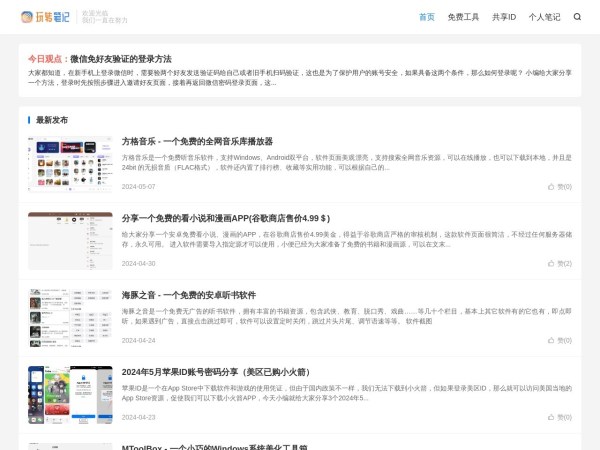The height and width of the screenshot is (450, 600).
Task: Click the 今日观点 summary paragraph
Action: point(300,78)
